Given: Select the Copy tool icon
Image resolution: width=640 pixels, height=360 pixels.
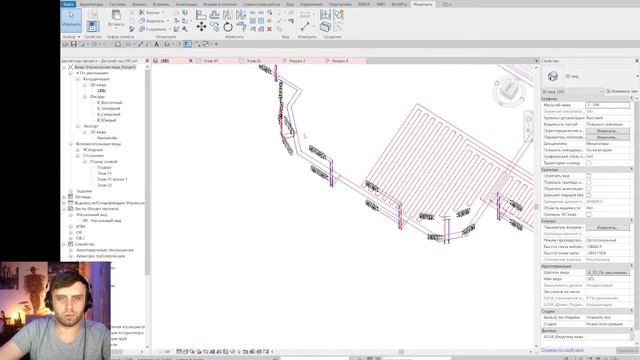Looking at the screenshot, I should (x=214, y=27).
